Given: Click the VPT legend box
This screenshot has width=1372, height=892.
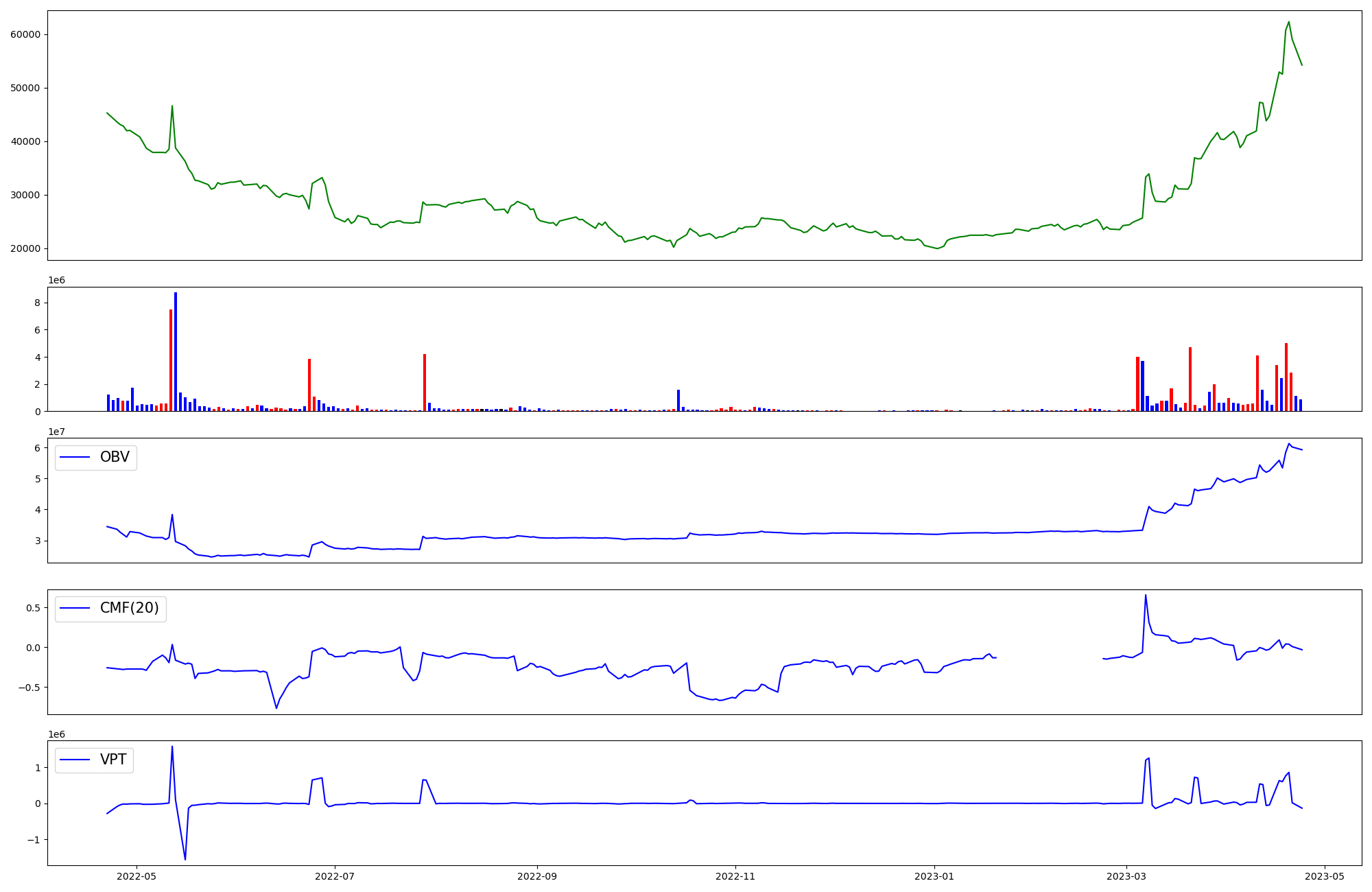Looking at the screenshot, I should (x=94, y=760).
